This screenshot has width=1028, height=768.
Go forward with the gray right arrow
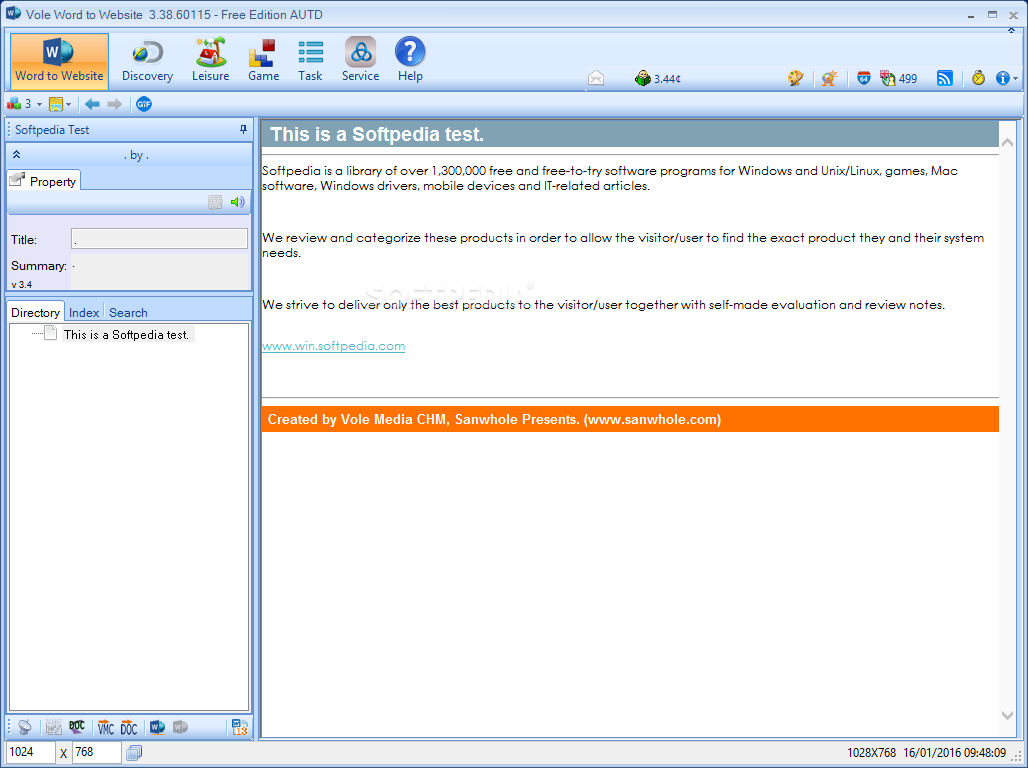pos(115,104)
